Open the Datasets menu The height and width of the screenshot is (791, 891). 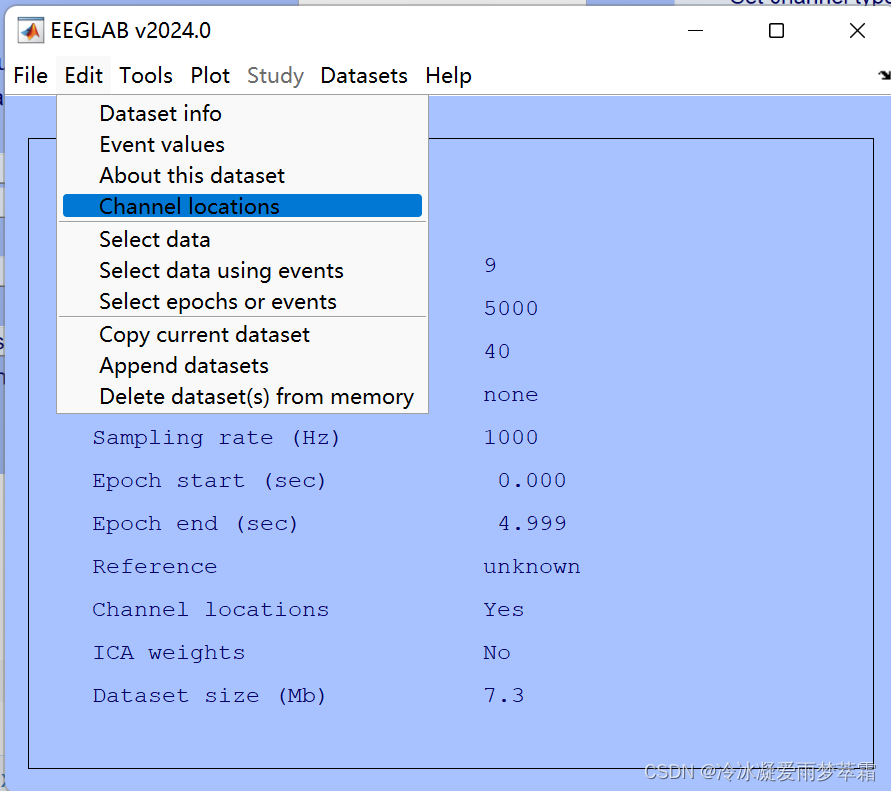pos(363,76)
